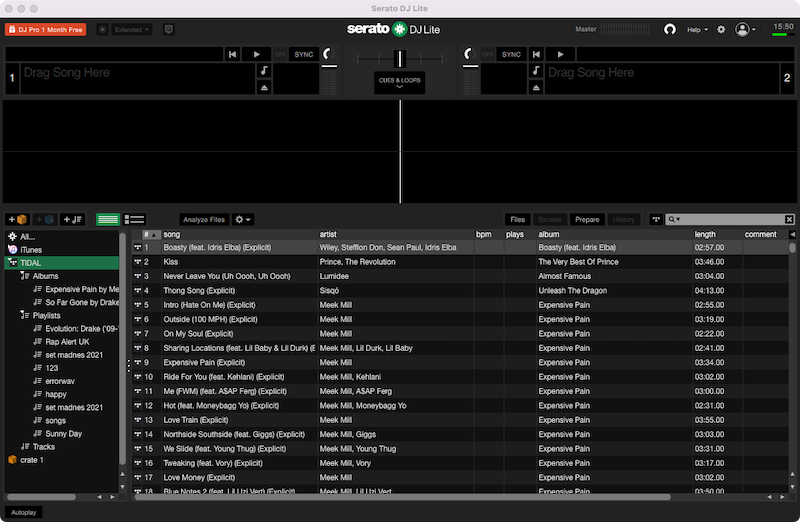Click the add new crate icon
The image size is (800, 522).
[17, 219]
